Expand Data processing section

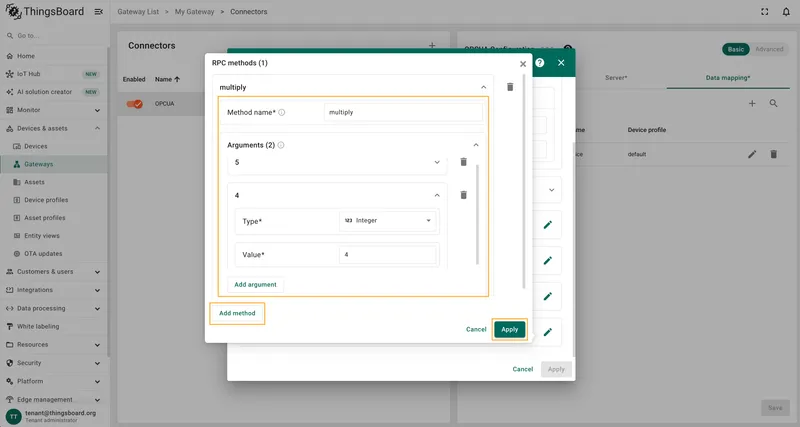[x=54, y=308]
